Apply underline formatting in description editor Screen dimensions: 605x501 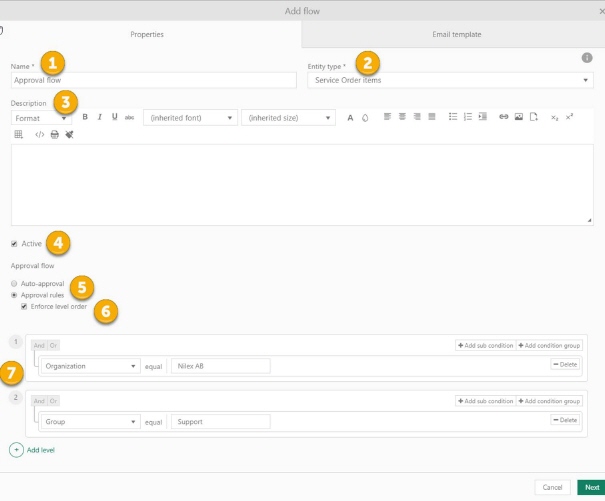point(114,117)
